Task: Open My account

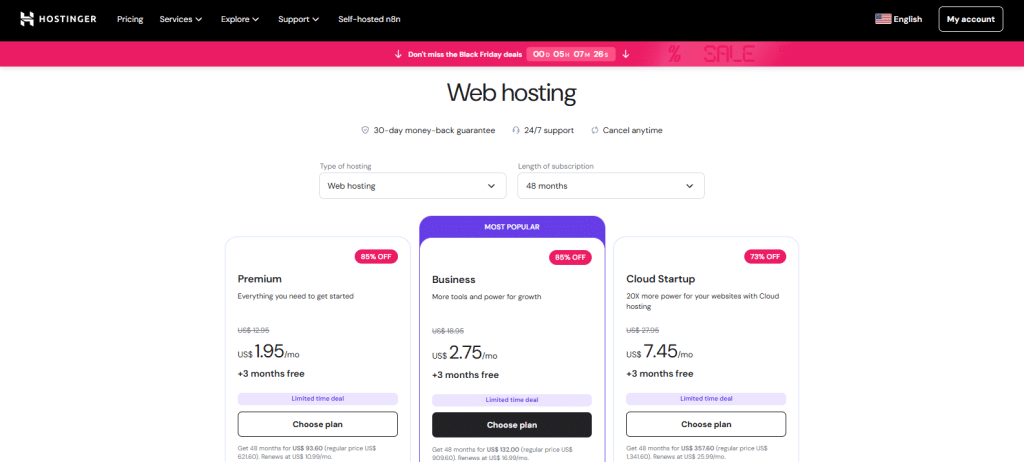Action: (x=970, y=19)
